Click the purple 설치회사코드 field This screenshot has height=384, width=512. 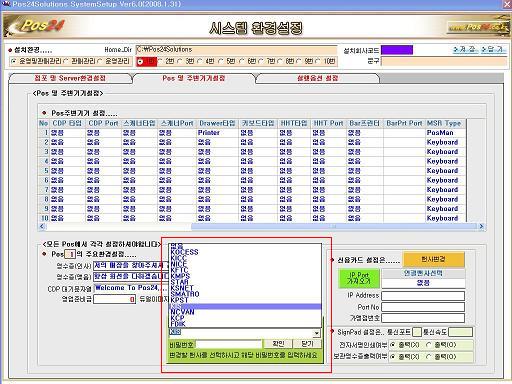coord(397,50)
